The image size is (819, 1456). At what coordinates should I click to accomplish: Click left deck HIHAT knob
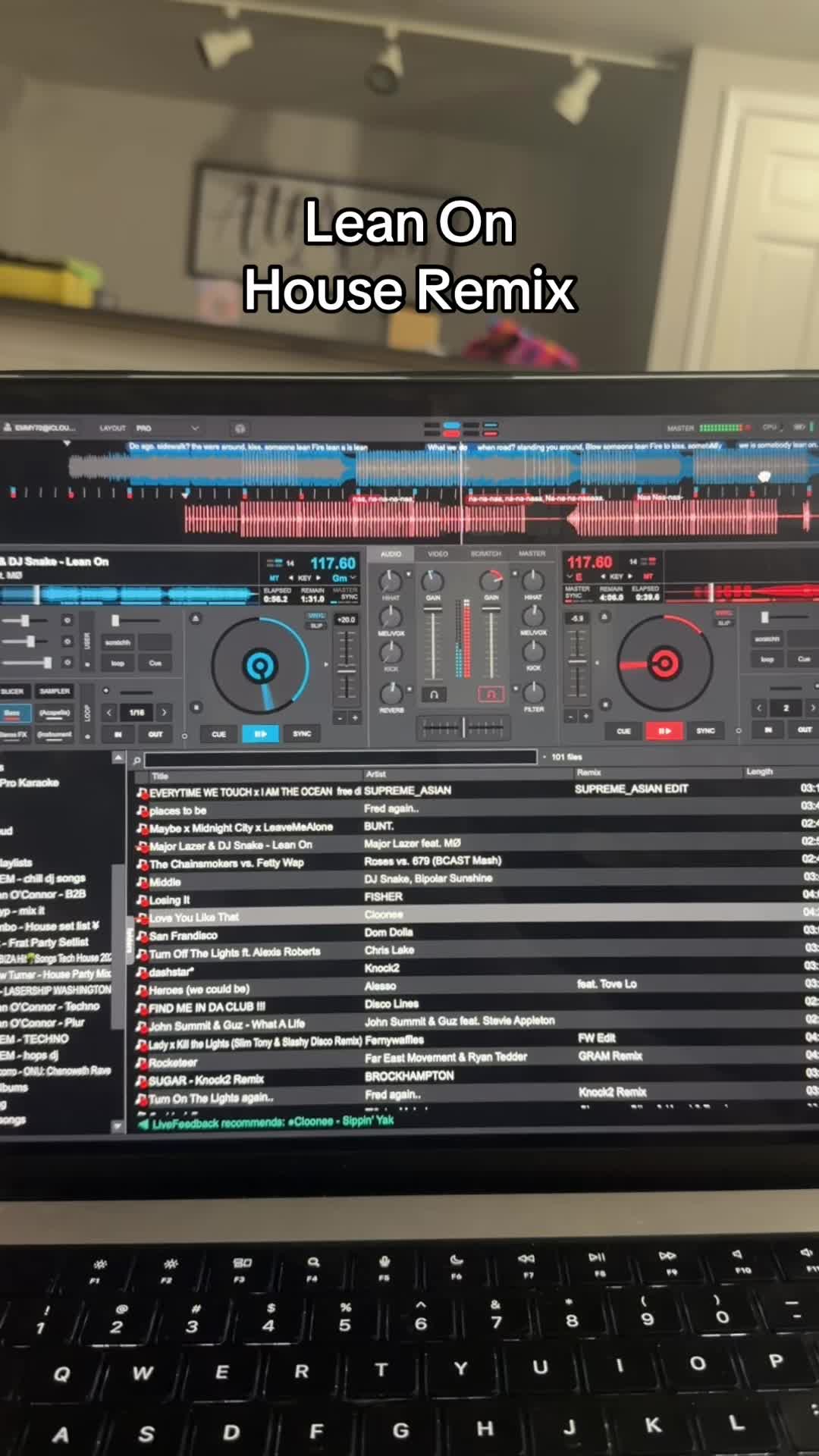391,582
